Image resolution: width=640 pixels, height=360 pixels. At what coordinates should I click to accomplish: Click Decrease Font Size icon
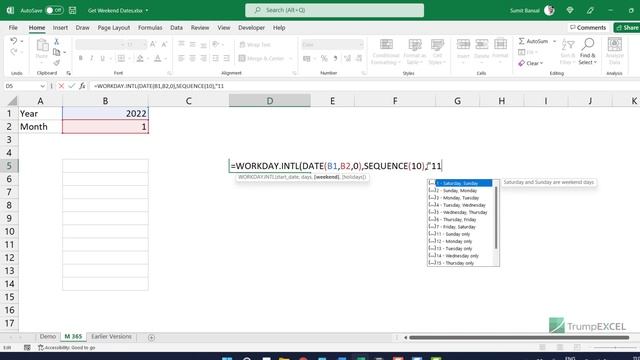164,44
